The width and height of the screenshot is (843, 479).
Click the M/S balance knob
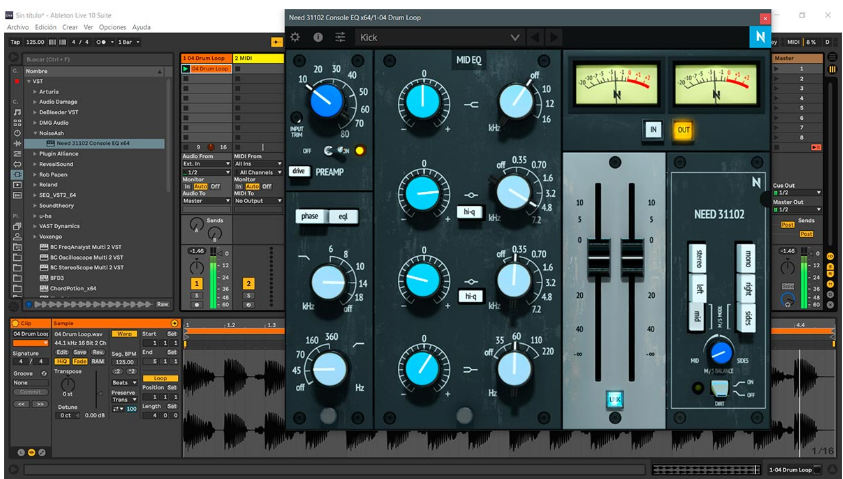[x=720, y=353]
